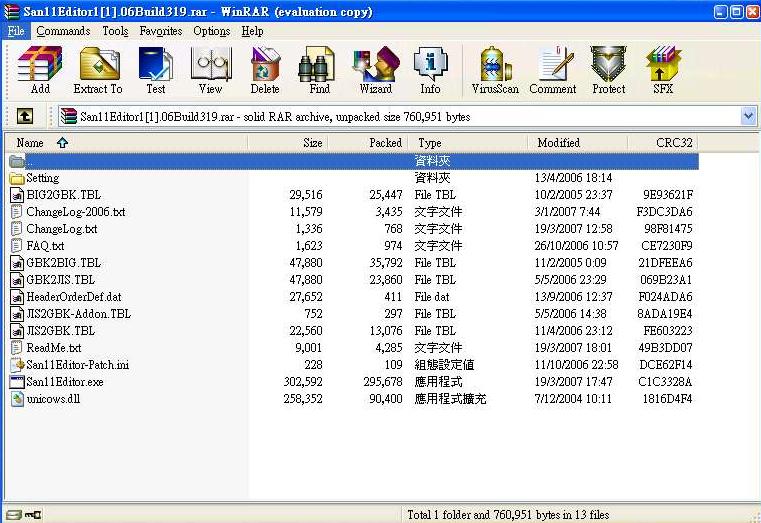Sort by the Type column header

click(468, 143)
